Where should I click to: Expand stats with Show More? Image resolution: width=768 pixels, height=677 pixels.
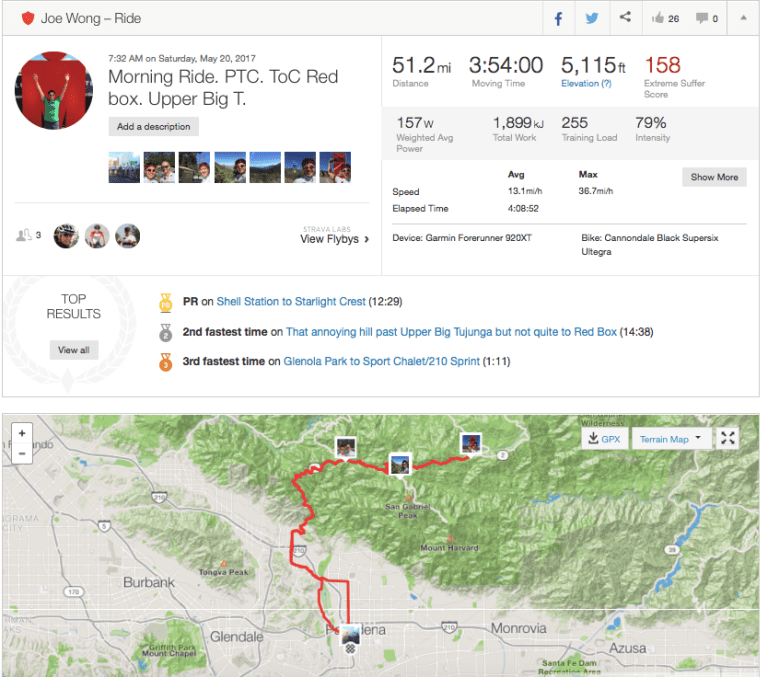tap(714, 177)
